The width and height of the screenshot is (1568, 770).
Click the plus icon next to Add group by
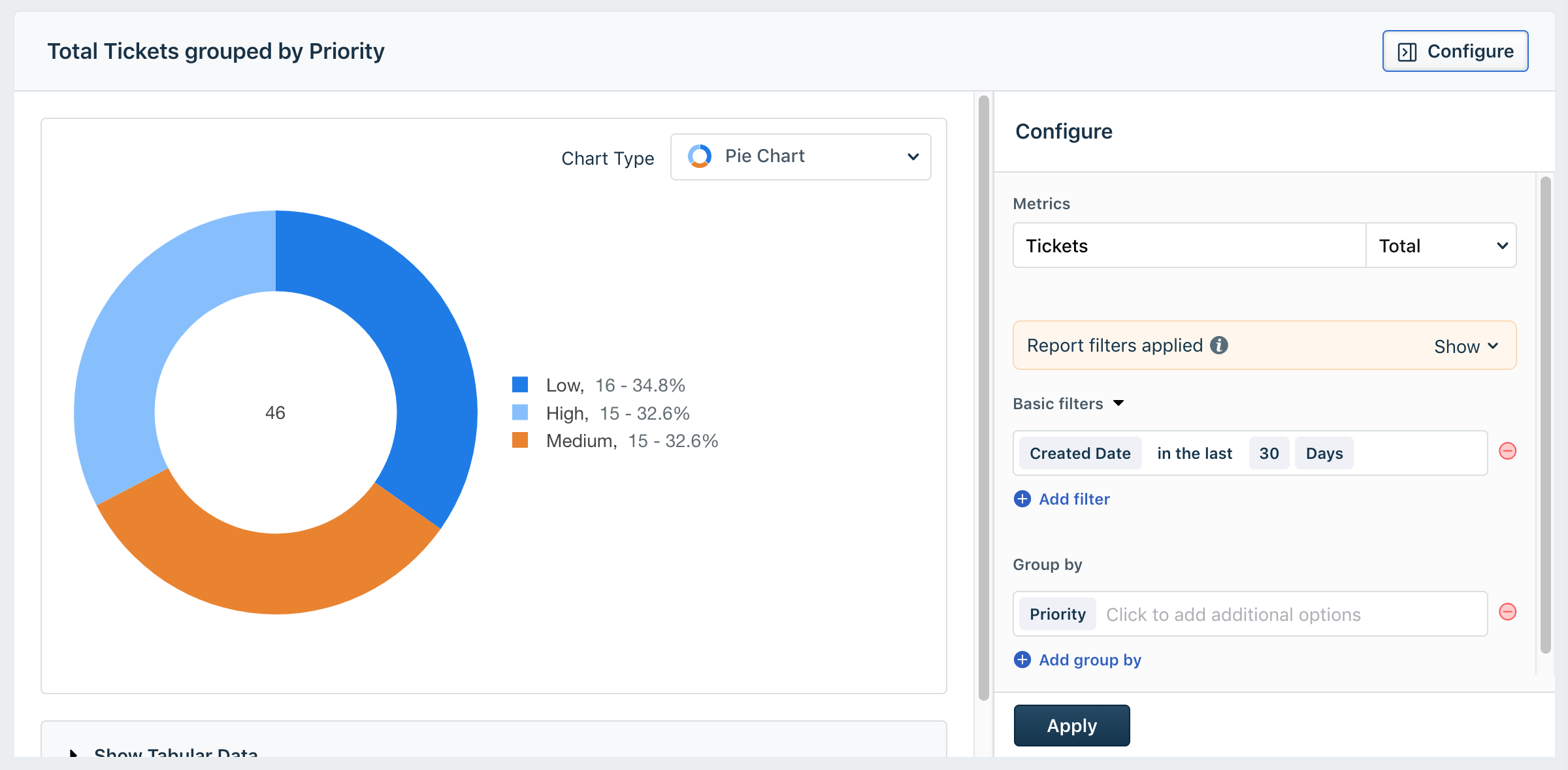click(x=1022, y=660)
